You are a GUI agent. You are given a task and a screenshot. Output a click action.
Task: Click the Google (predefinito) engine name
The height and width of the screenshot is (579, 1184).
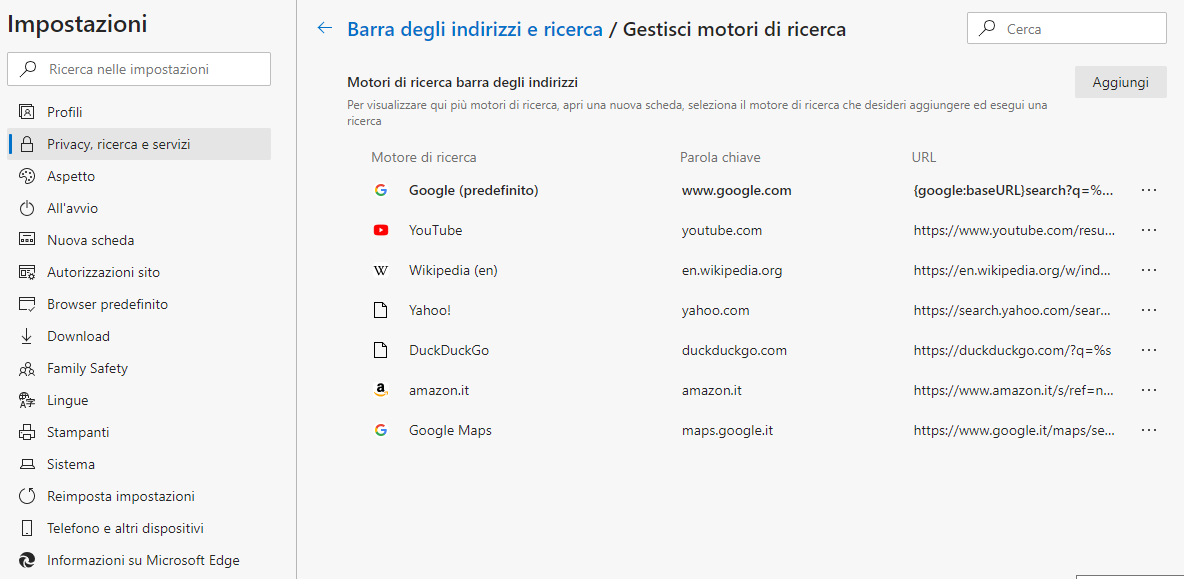point(473,190)
